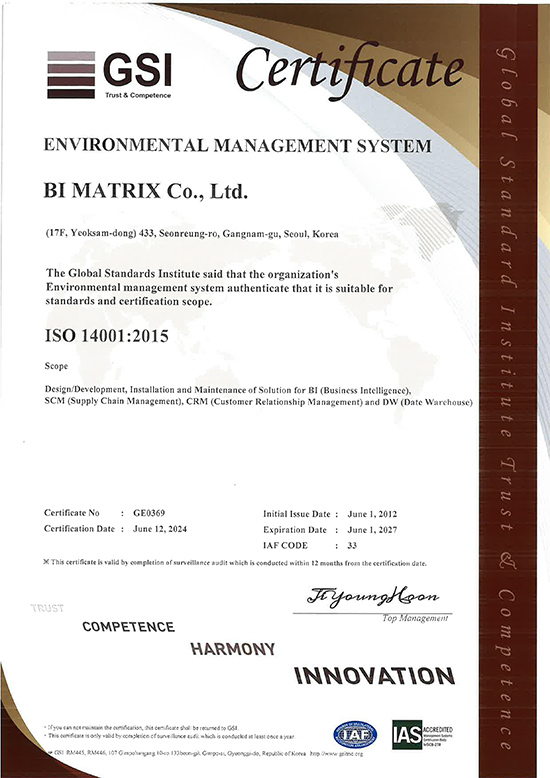Select the ENVIRONMENTAL MANAGEMENT SYSTEM heading
This screenshot has height=778, width=550.
pos(238,145)
